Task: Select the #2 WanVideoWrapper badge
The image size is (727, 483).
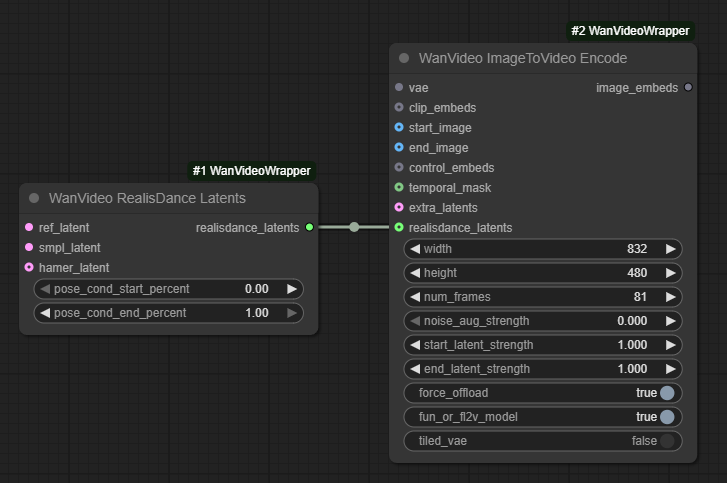Action: tap(630, 31)
